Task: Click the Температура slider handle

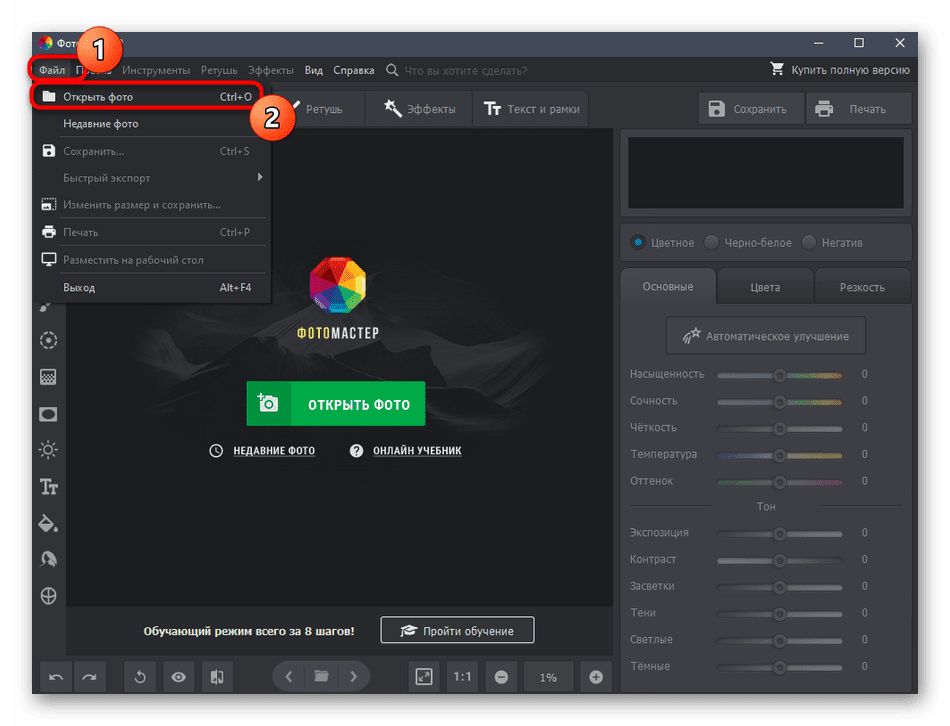Action: point(780,455)
